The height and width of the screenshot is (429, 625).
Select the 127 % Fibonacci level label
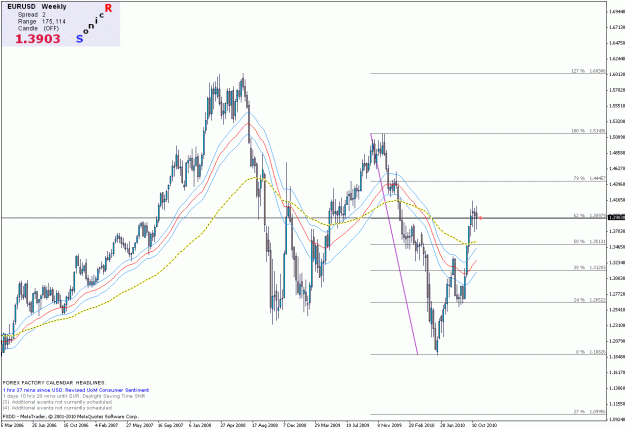(x=588, y=71)
